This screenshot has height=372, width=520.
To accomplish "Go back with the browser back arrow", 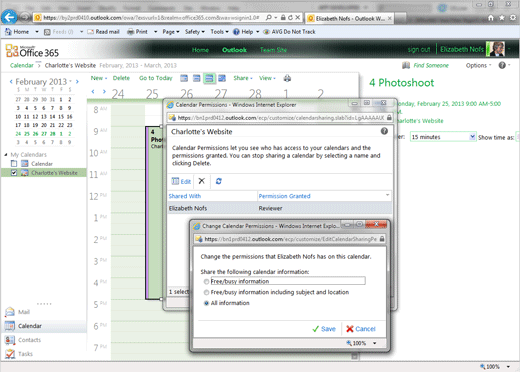I will pos(9,17).
